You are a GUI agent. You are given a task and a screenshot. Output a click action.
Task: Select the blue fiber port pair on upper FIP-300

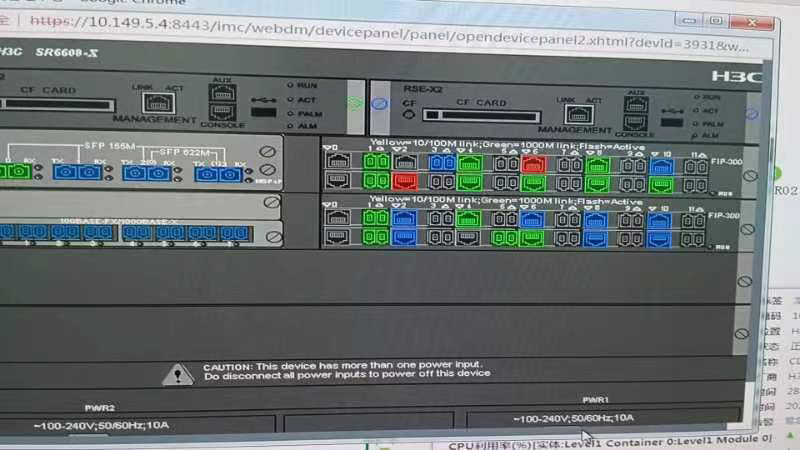coord(442,163)
